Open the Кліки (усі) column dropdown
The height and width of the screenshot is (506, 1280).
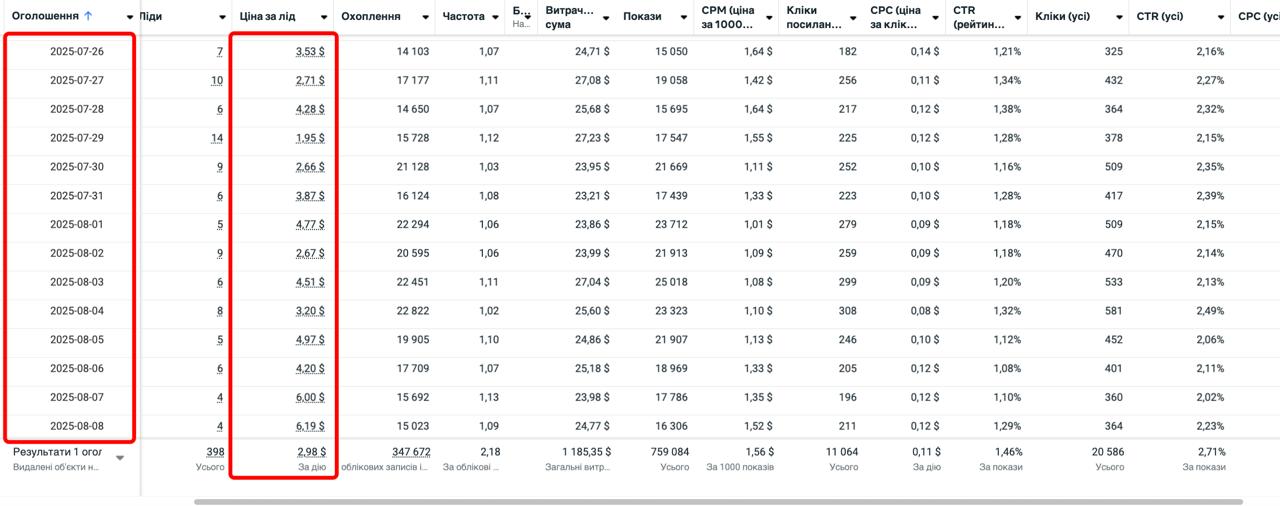click(x=1119, y=17)
